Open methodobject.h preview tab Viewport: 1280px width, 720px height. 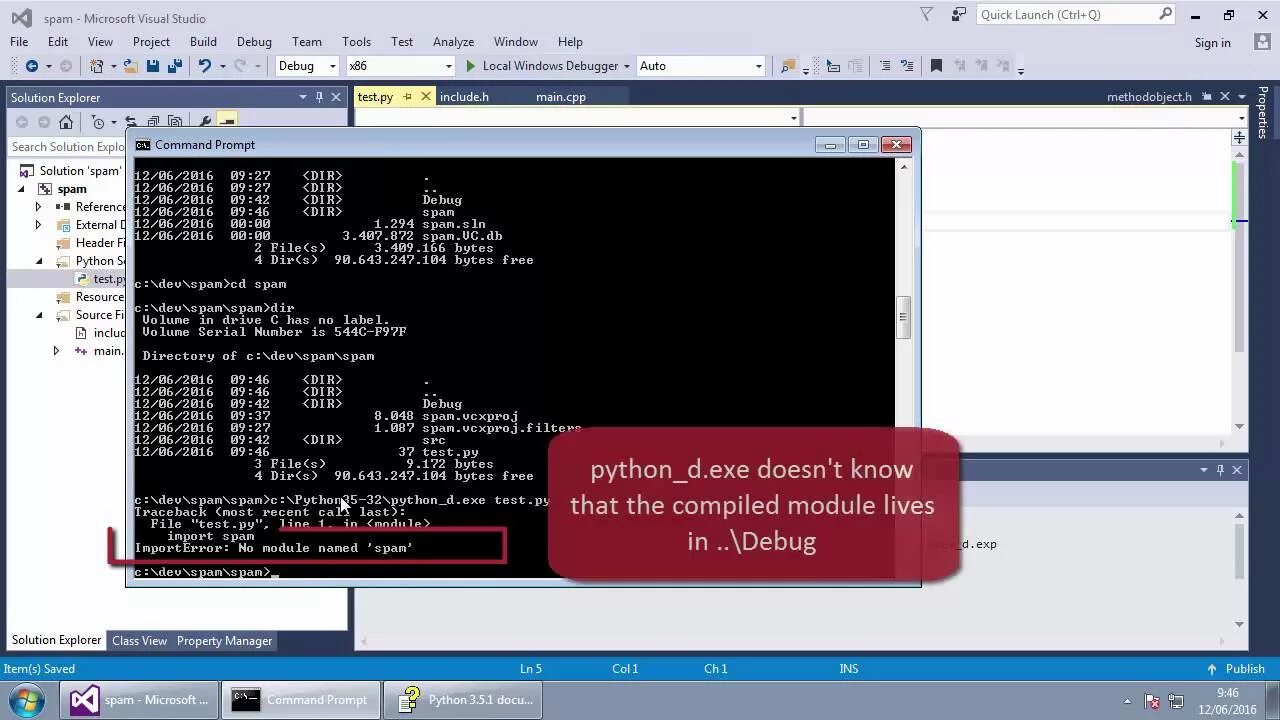(1149, 97)
